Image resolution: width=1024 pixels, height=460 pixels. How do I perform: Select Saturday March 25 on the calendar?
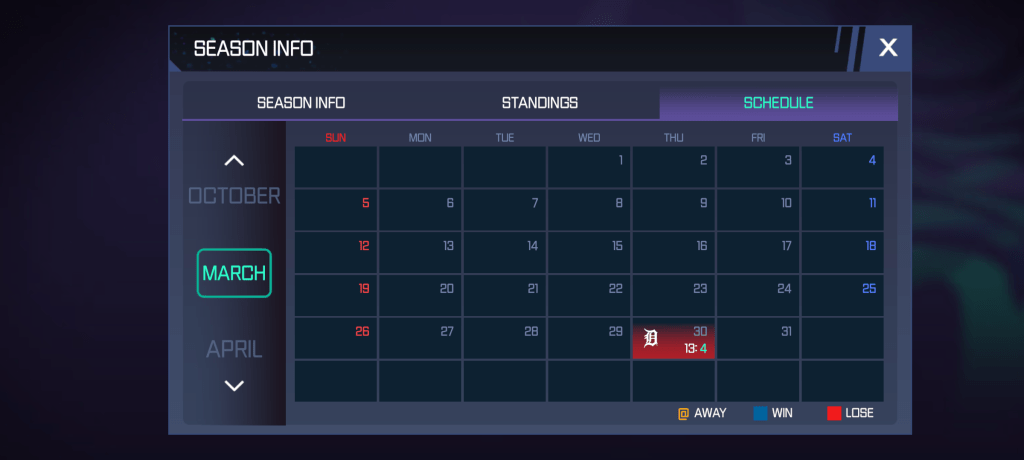pos(842,295)
